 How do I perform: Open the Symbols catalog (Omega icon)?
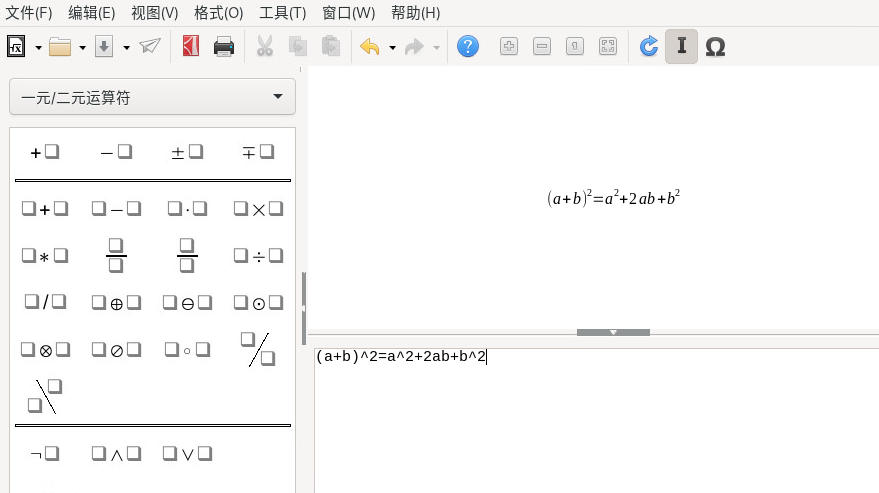[x=715, y=46]
